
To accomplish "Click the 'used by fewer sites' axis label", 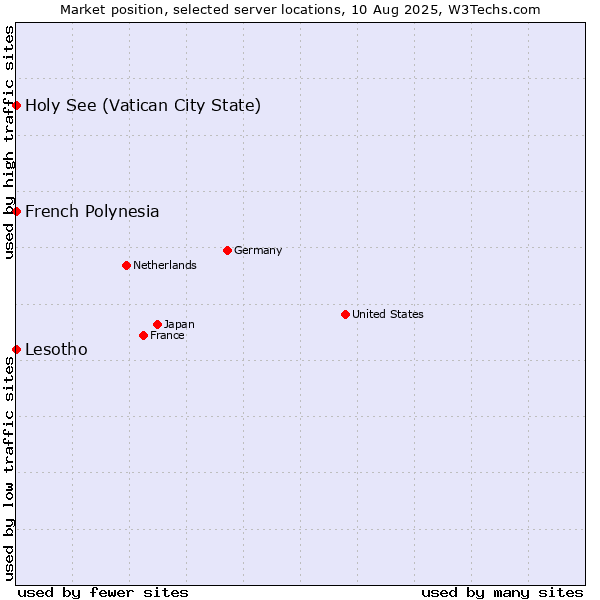I will coord(103,593).
